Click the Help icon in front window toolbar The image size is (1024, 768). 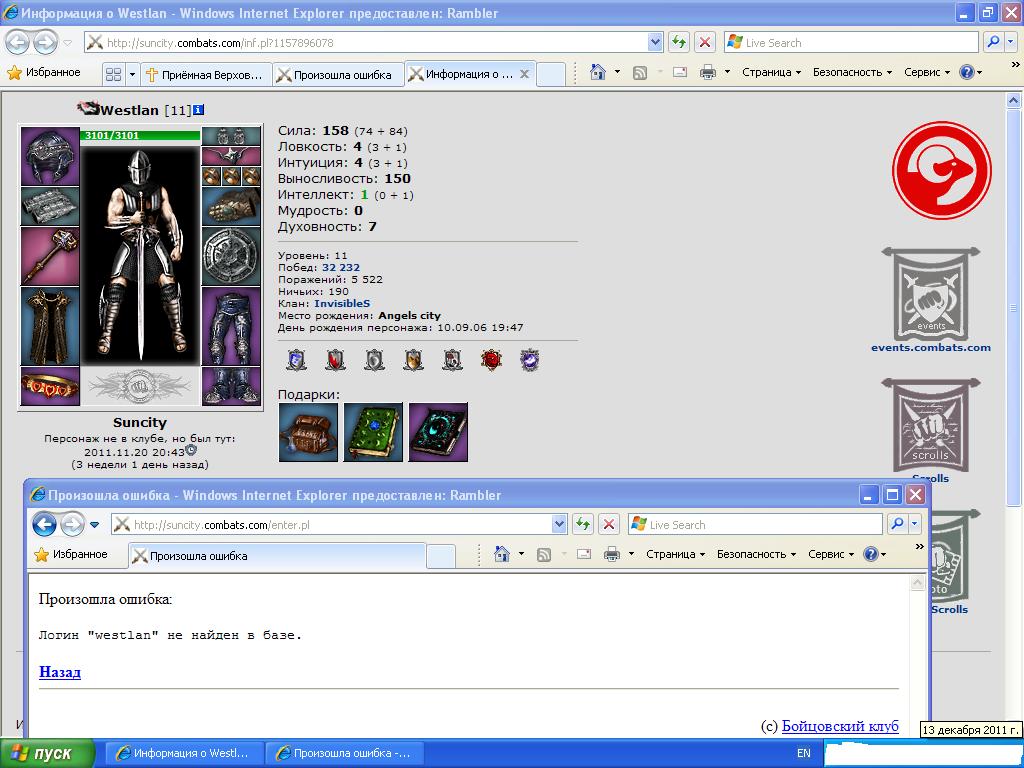[x=871, y=554]
